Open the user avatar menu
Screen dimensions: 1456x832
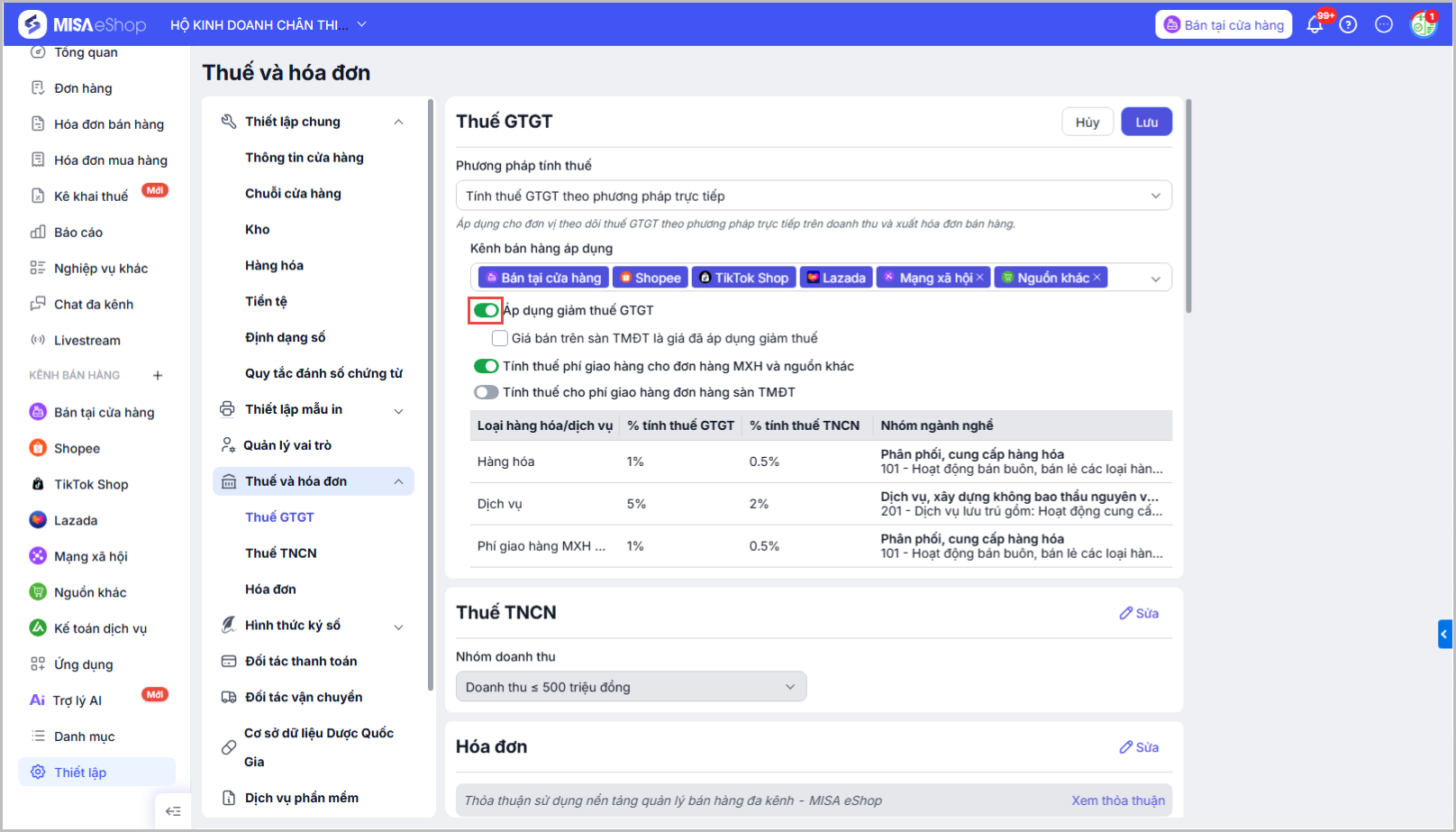click(x=1424, y=24)
